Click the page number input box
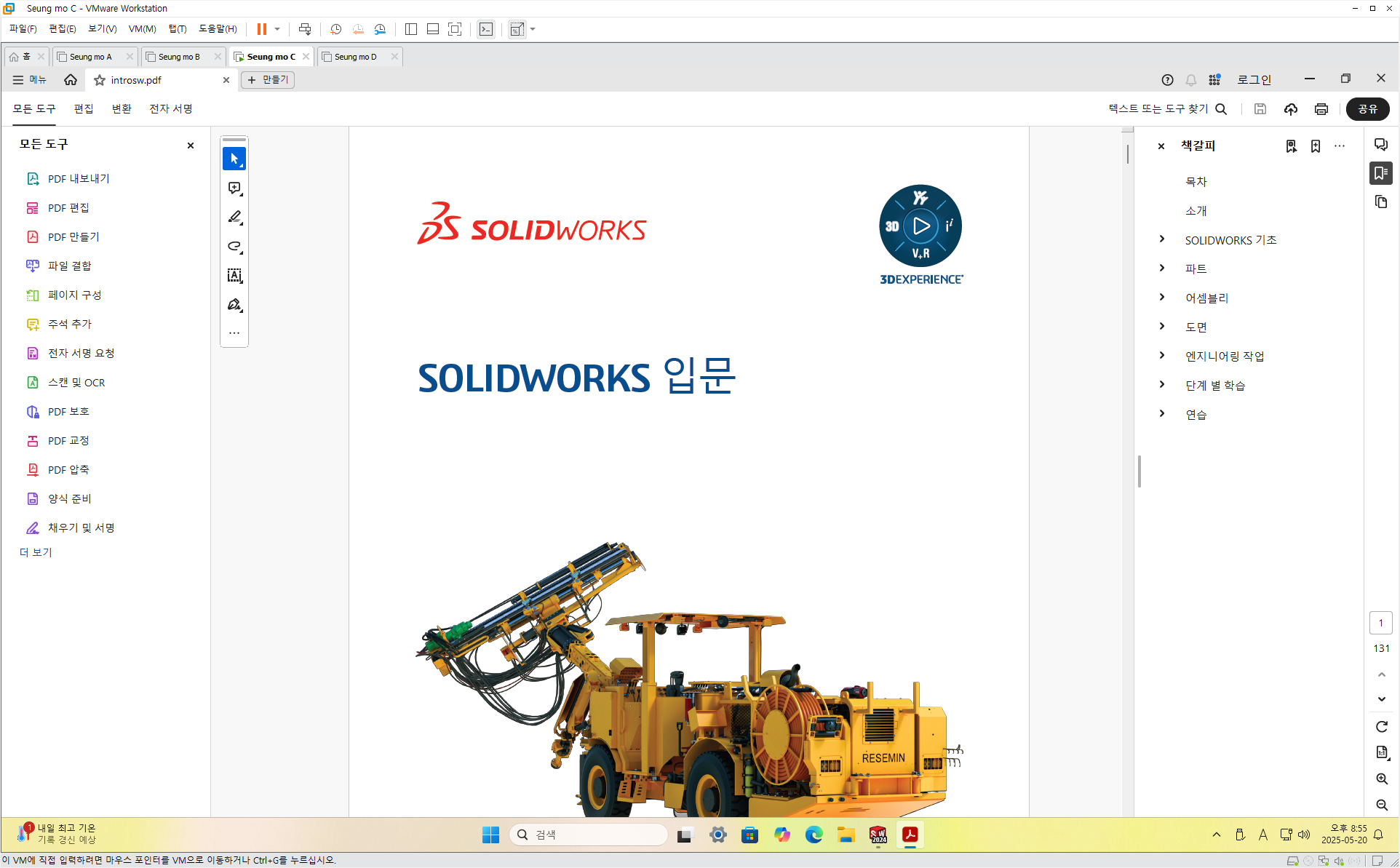The width and height of the screenshot is (1400, 868). (1380, 623)
